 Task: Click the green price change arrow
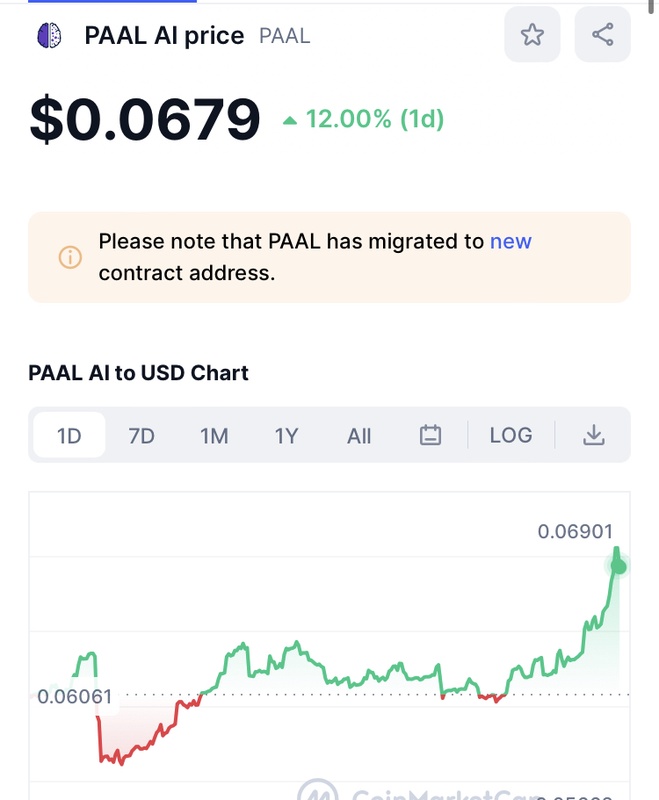pos(290,120)
